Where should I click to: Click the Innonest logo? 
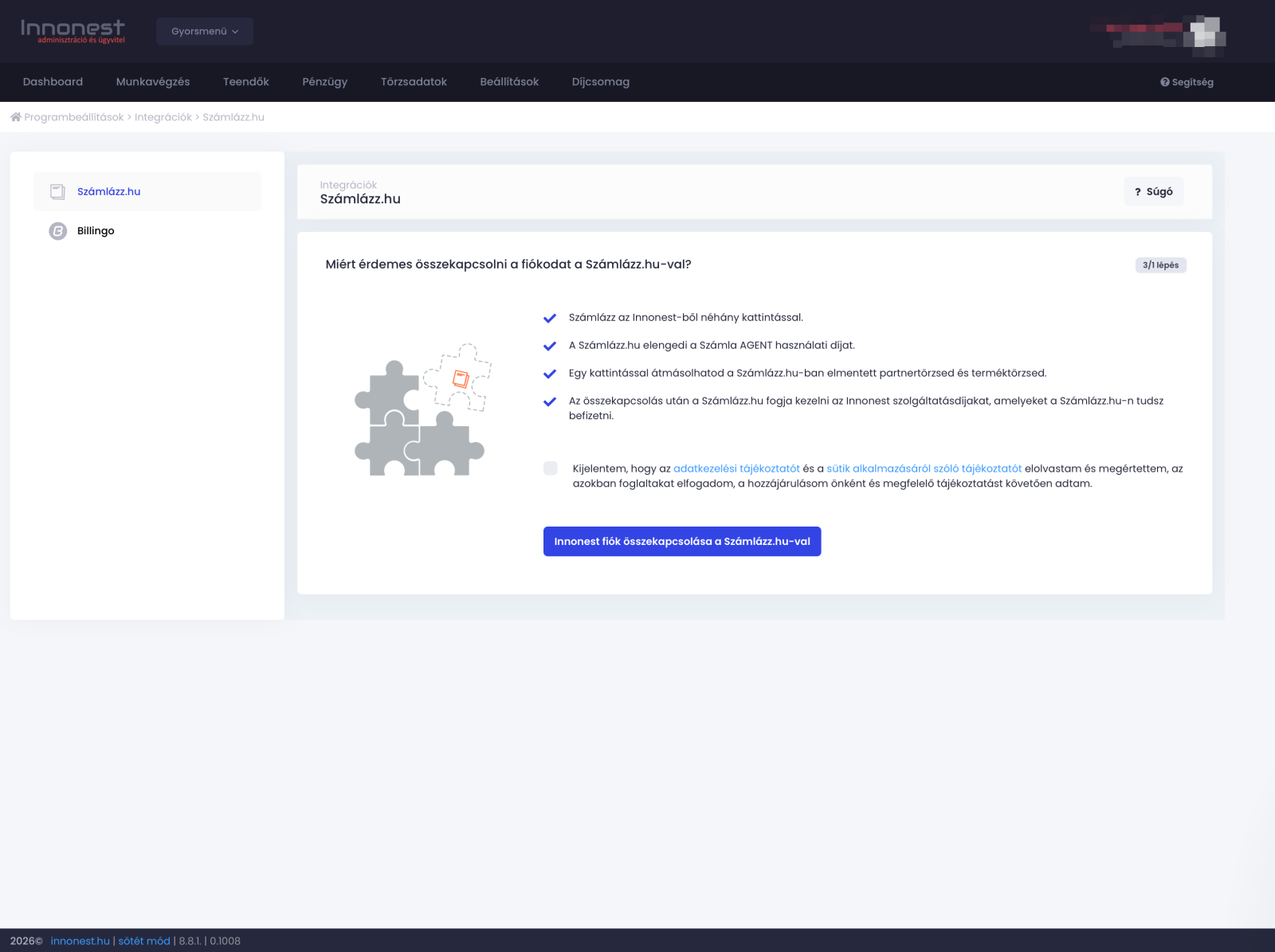(73, 31)
